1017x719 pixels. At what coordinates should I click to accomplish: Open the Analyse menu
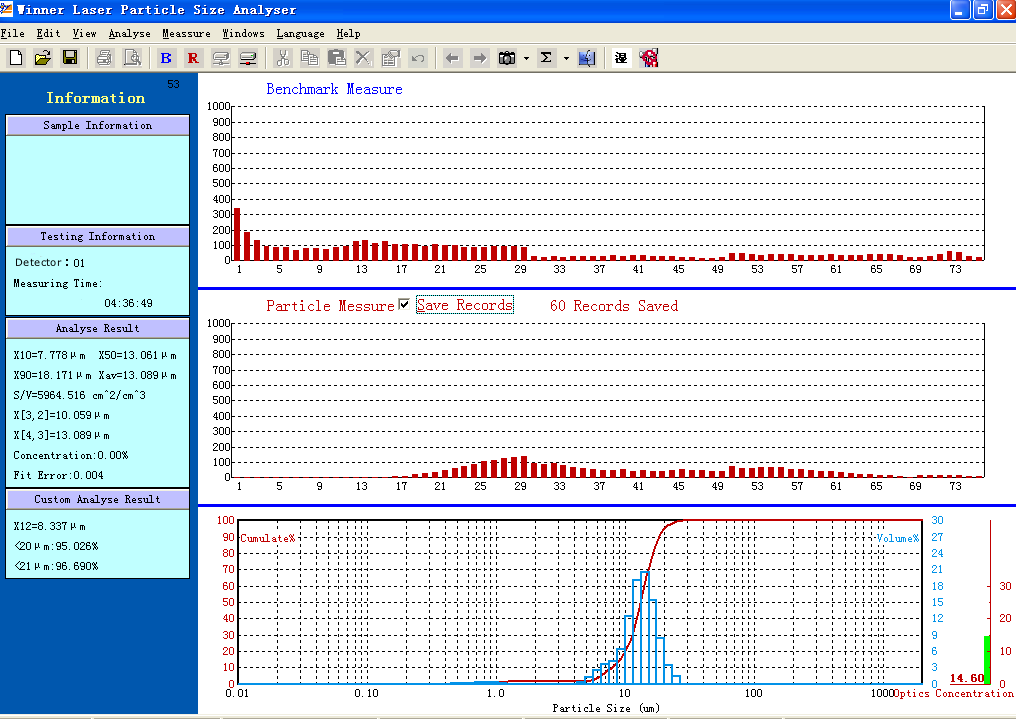coord(129,33)
